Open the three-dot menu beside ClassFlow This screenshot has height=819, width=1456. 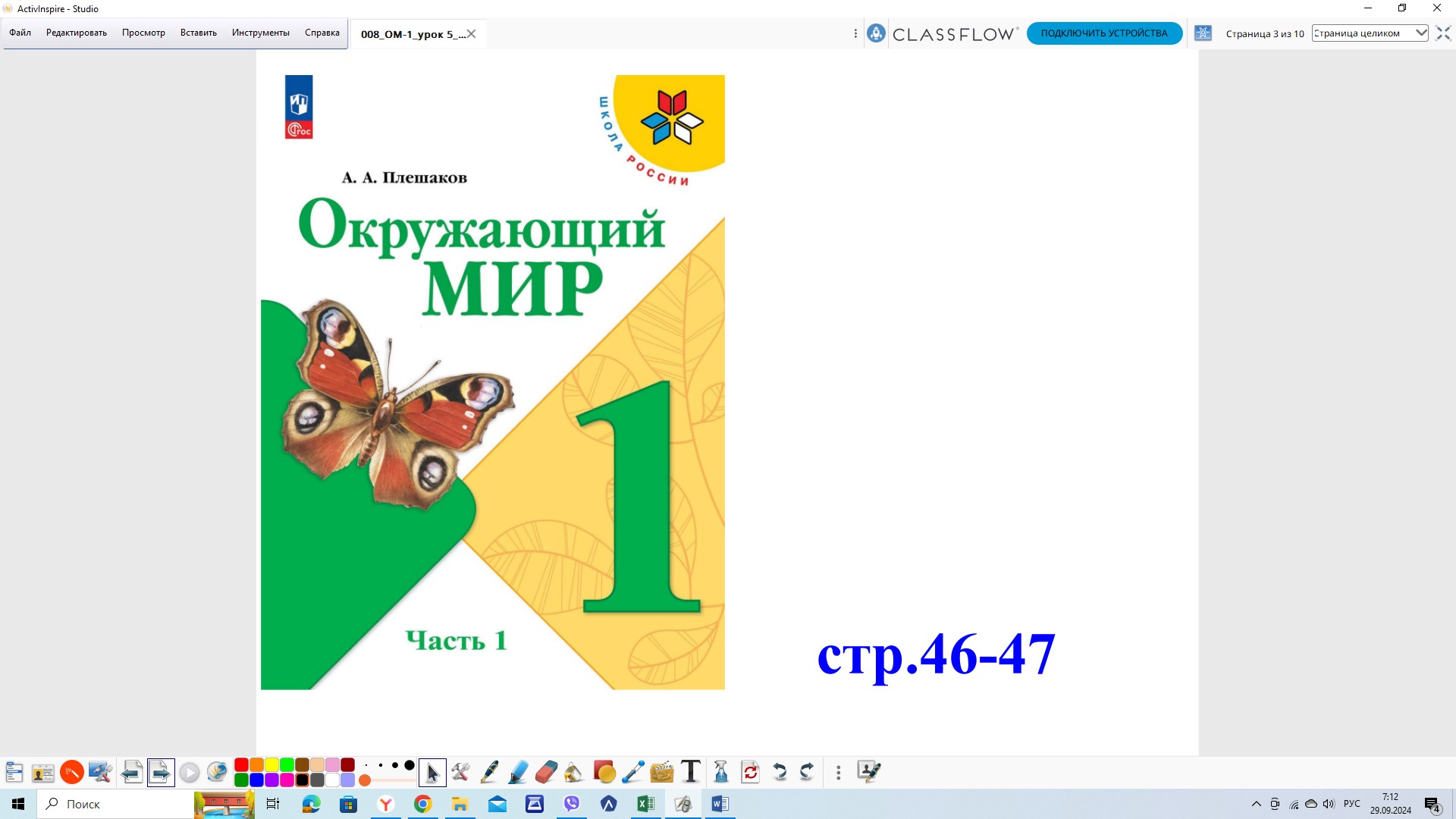tap(855, 33)
